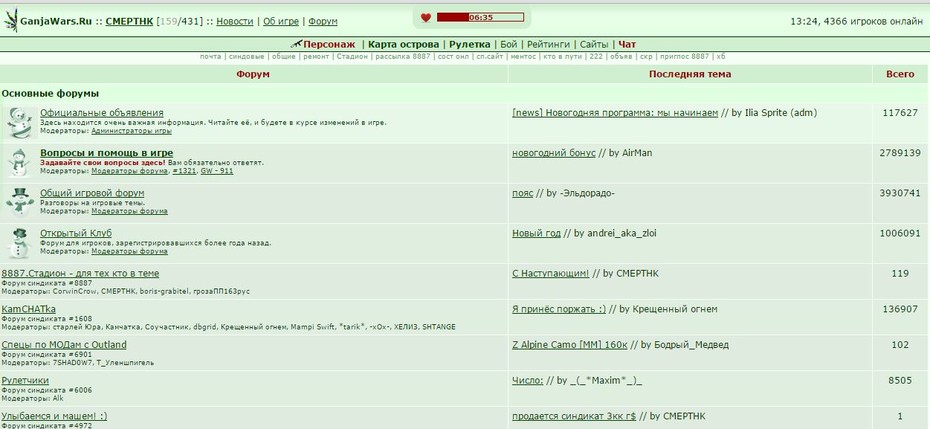Click the сп.сайт quick link
The width and height of the screenshot is (930, 429).
point(491,56)
